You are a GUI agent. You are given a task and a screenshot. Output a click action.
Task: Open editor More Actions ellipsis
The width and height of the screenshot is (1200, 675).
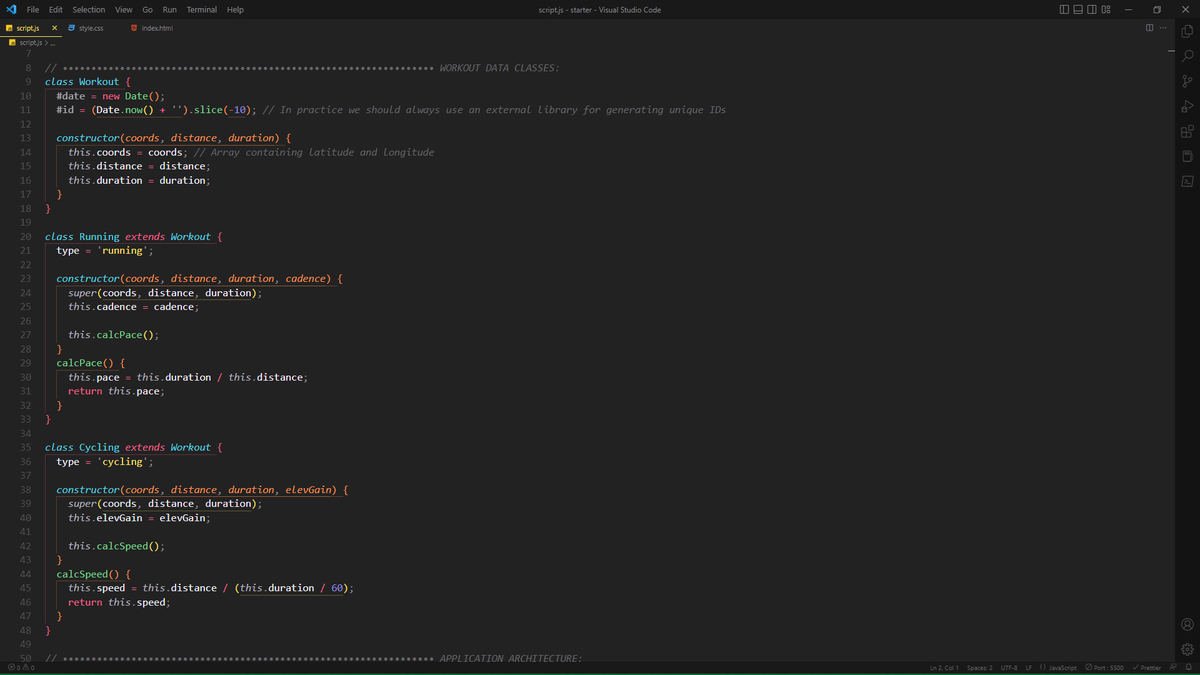(1163, 27)
